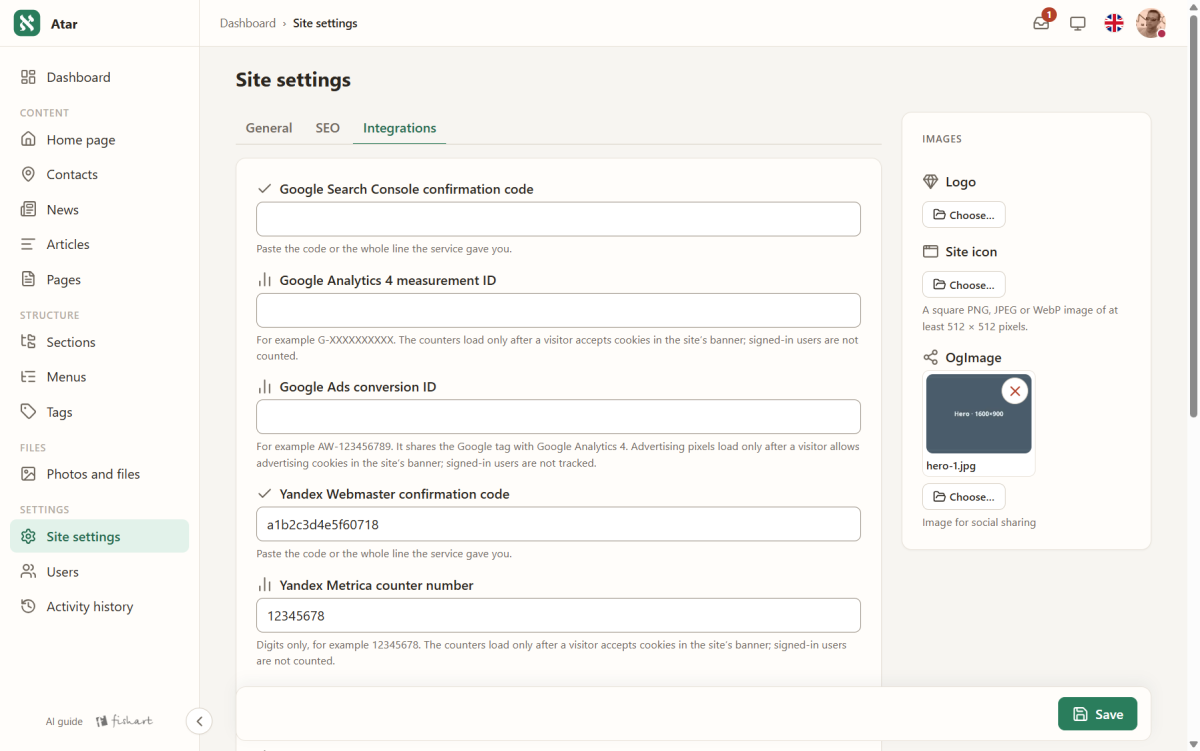The image size is (1200, 751).
Task: Open Photos and files
Action: [x=99, y=474]
